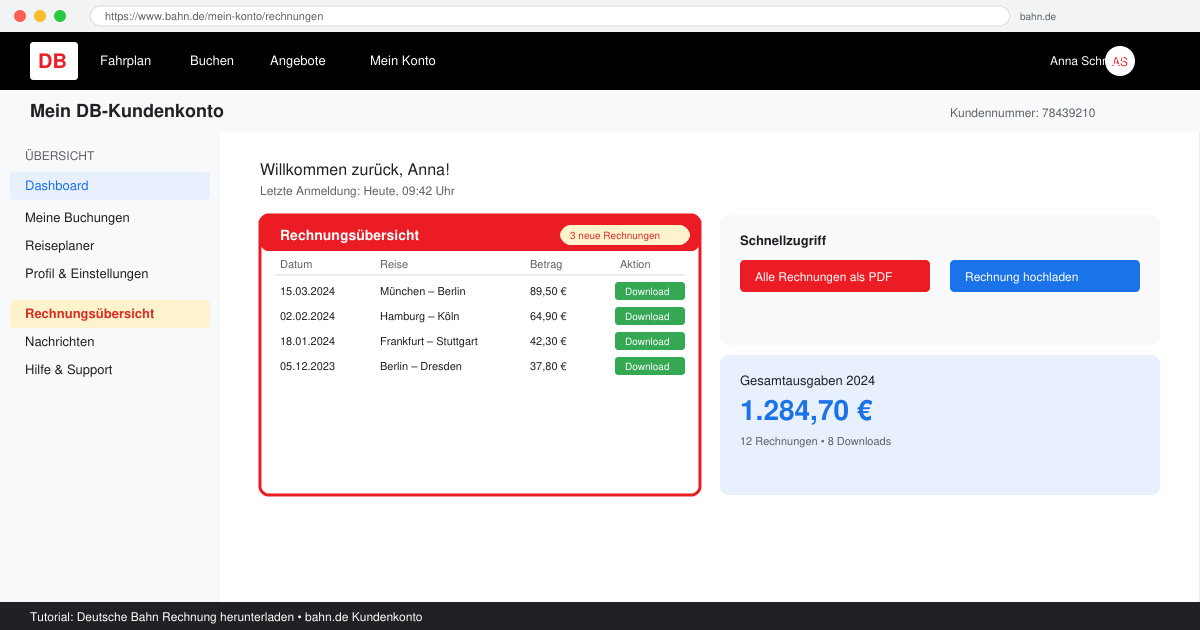Screen dimensions: 1200x630
Task: Click Alle Rechnungen als PDF button
Action: [835, 276]
